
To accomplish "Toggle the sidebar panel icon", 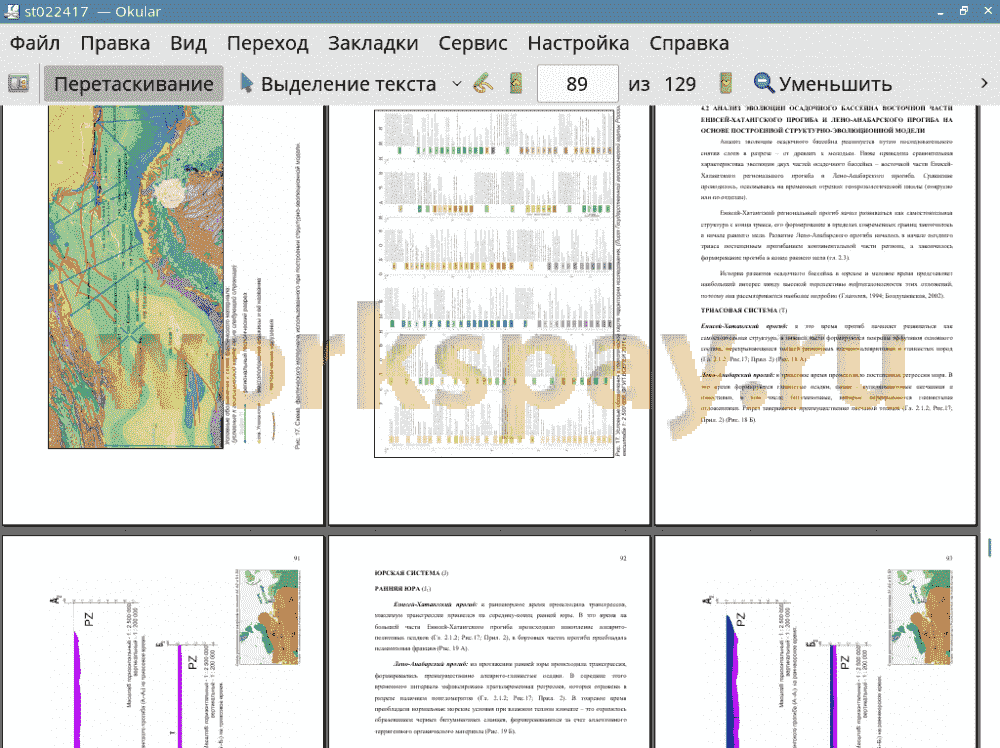I will (x=18, y=84).
